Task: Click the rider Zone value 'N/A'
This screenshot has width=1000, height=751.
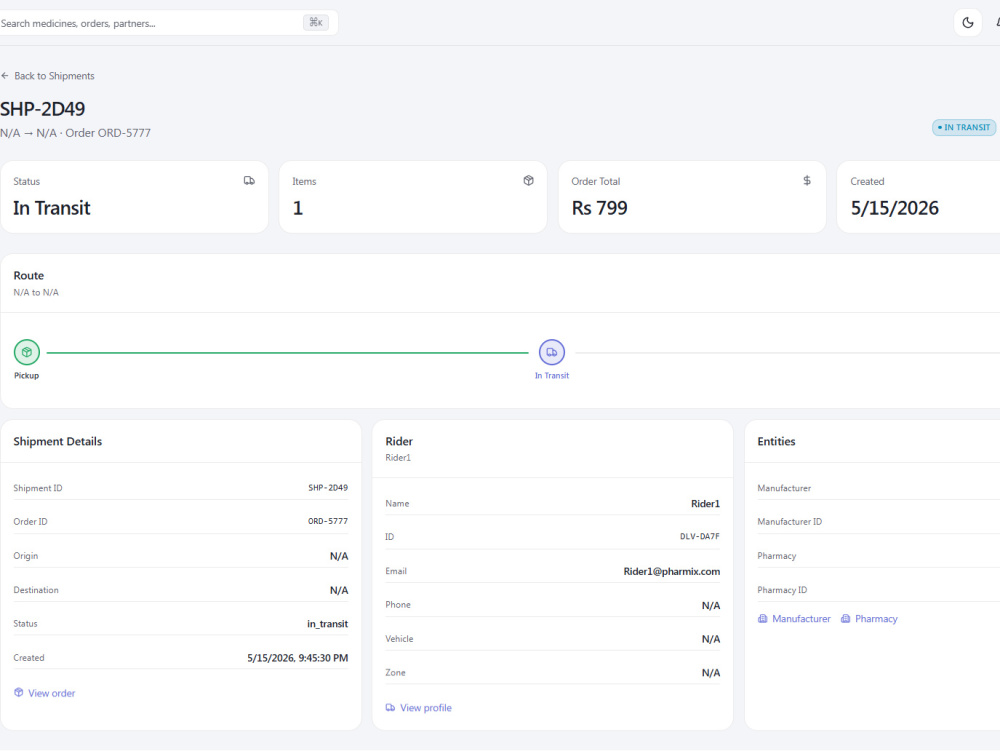Action: click(710, 673)
